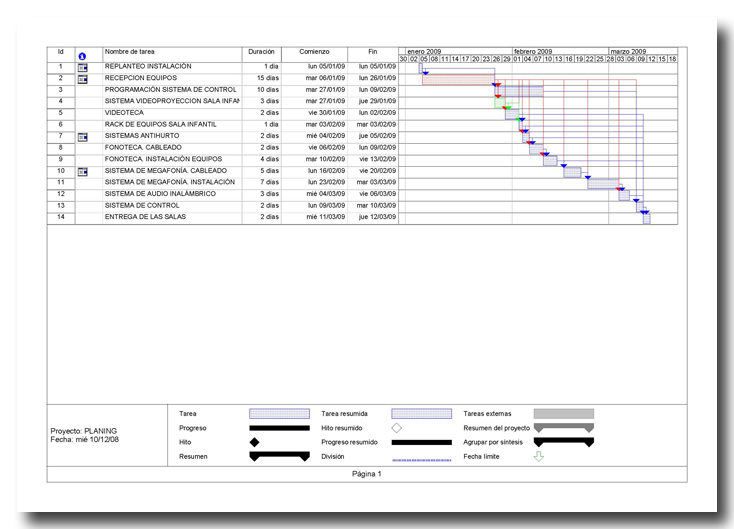This screenshot has width=734, height=529.
Task: Select the Fin column header
Action: (x=373, y=52)
